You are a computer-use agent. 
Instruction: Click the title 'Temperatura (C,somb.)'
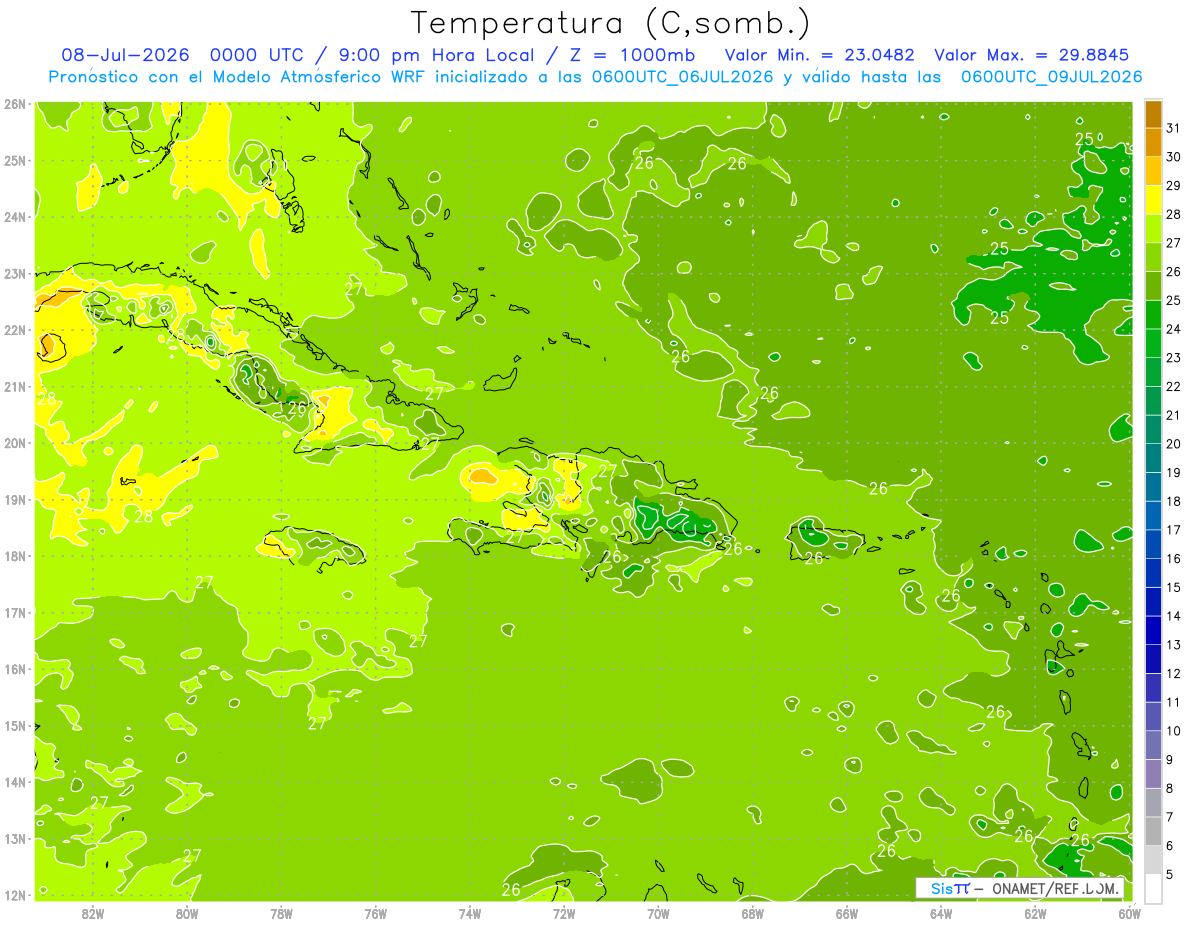coord(611,22)
